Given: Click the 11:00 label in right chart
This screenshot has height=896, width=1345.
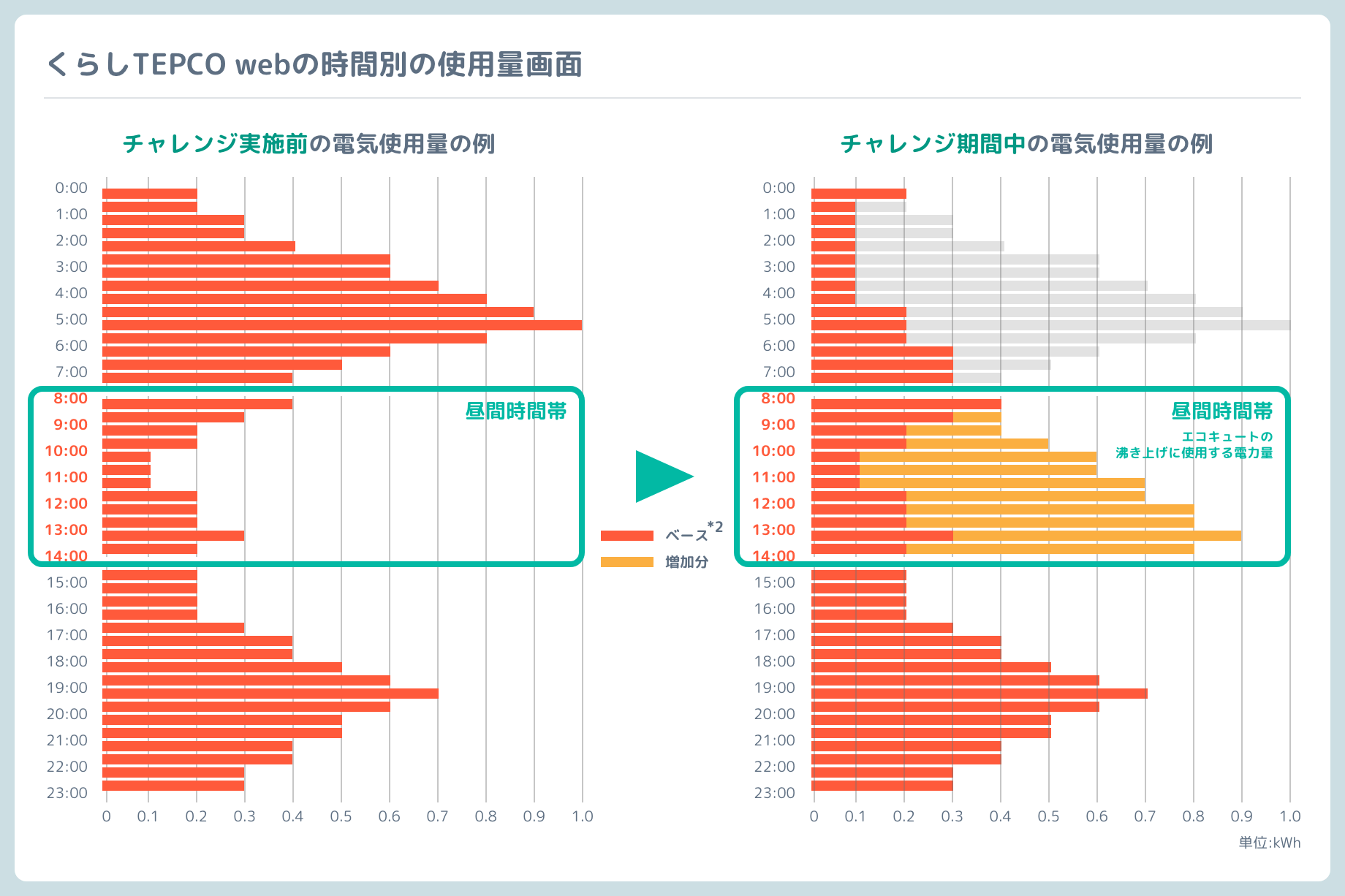Looking at the screenshot, I should pyautogui.click(x=773, y=477).
